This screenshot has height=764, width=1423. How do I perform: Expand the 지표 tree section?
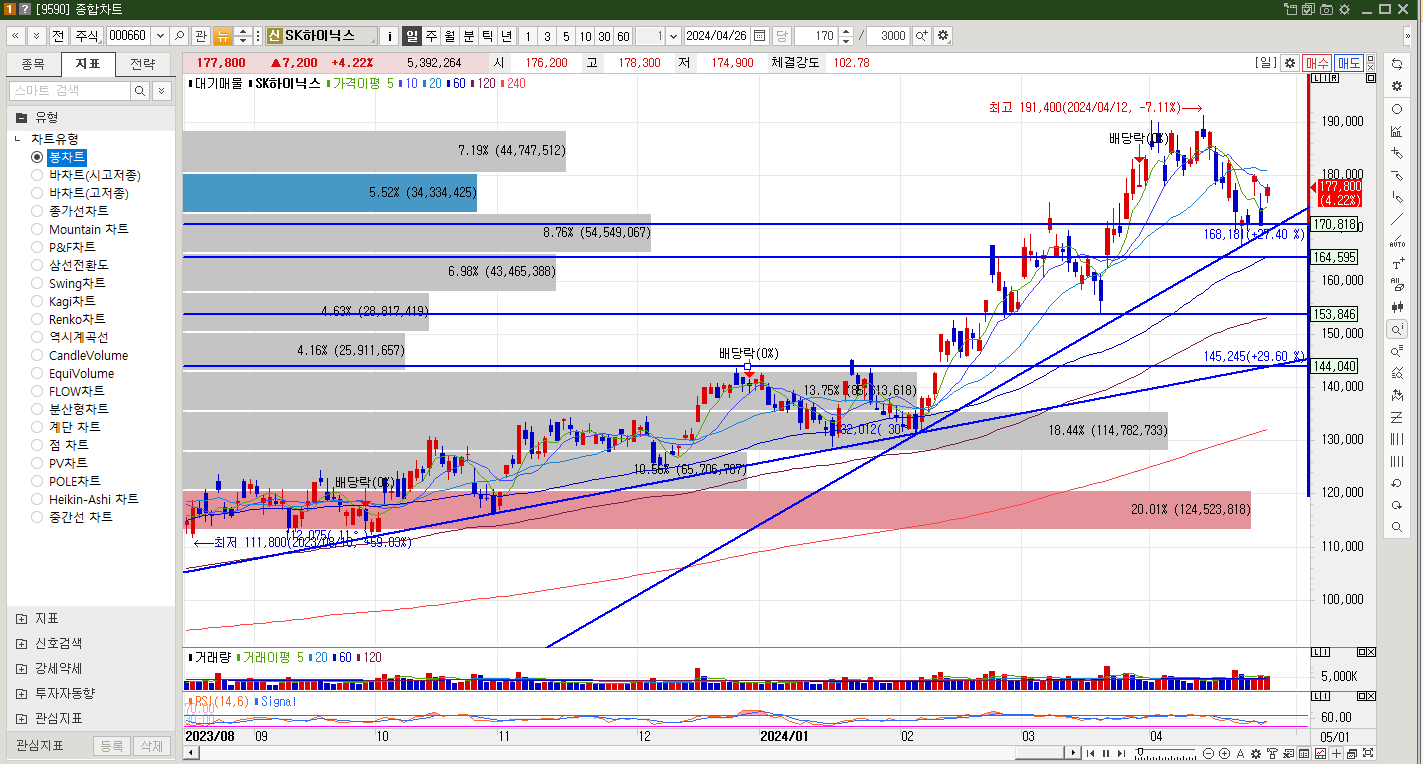[22, 618]
